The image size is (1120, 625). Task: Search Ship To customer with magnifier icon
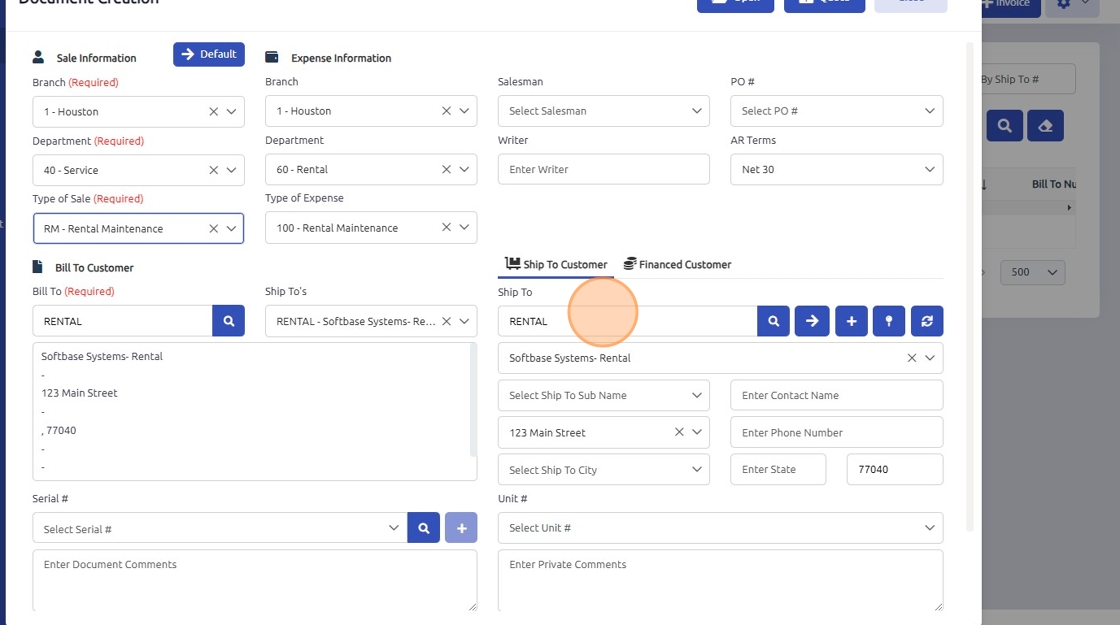point(774,321)
